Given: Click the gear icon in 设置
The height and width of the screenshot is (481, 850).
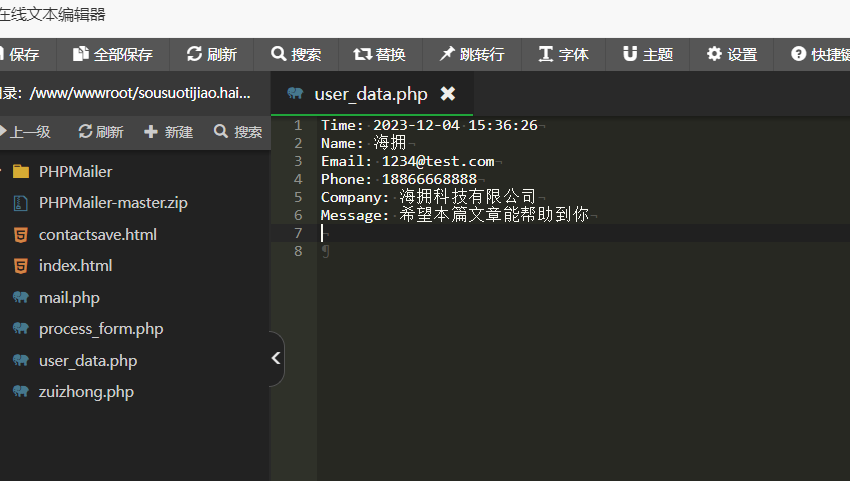Looking at the screenshot, I should (x=714, y=54).
